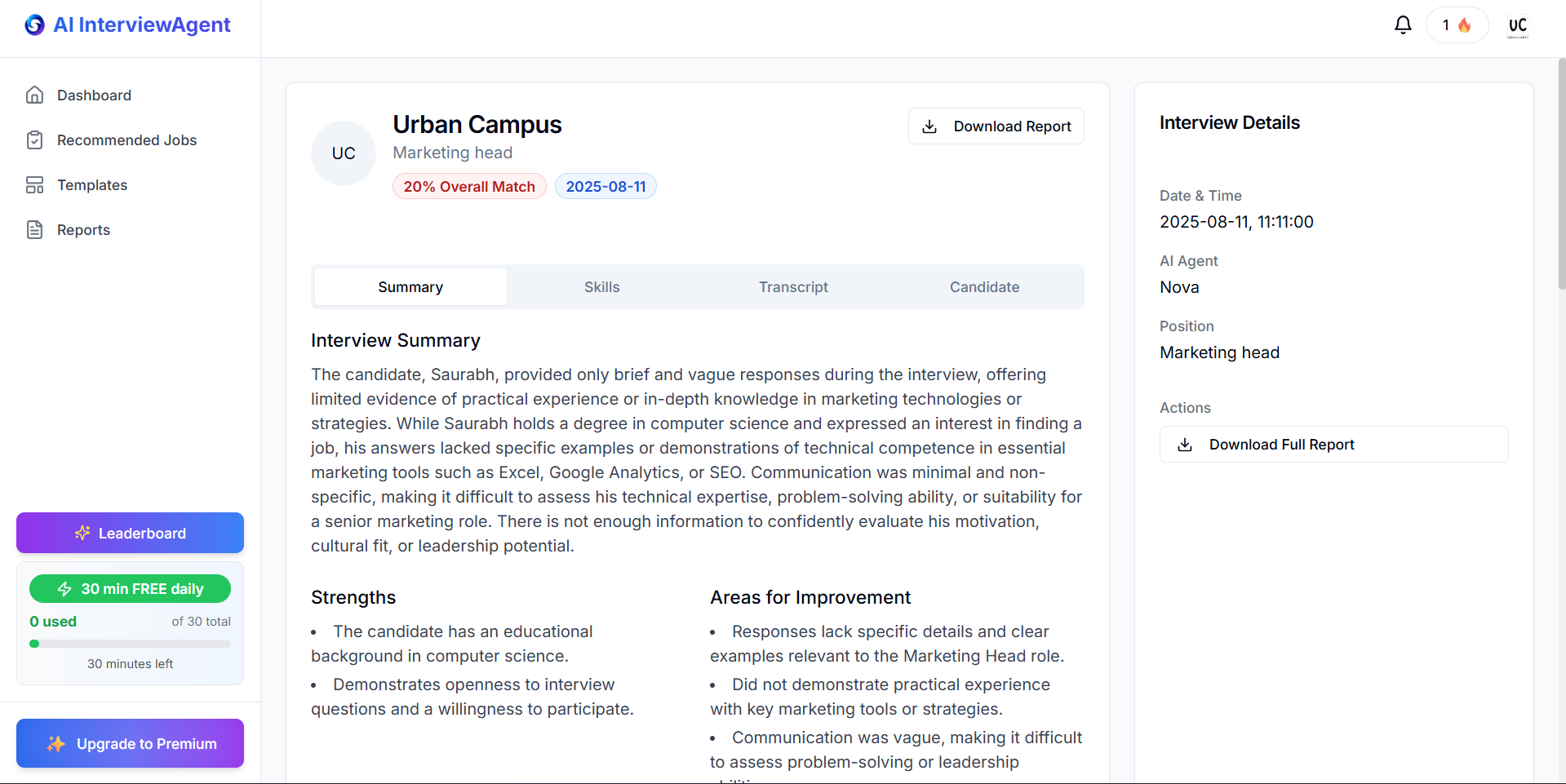Open the Candidate tab
1566x784 pixels.
tap(984, 287)
